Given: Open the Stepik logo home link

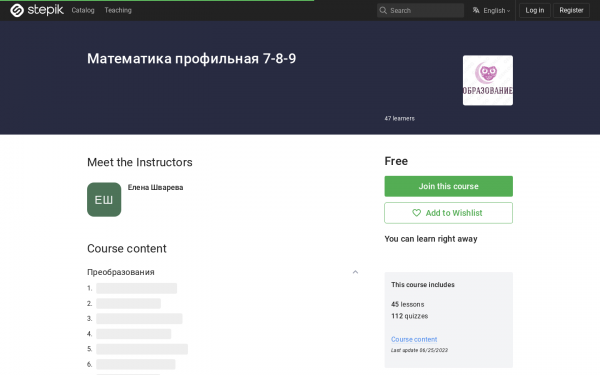Looking at the screenshot, I should tap(37, 10).
